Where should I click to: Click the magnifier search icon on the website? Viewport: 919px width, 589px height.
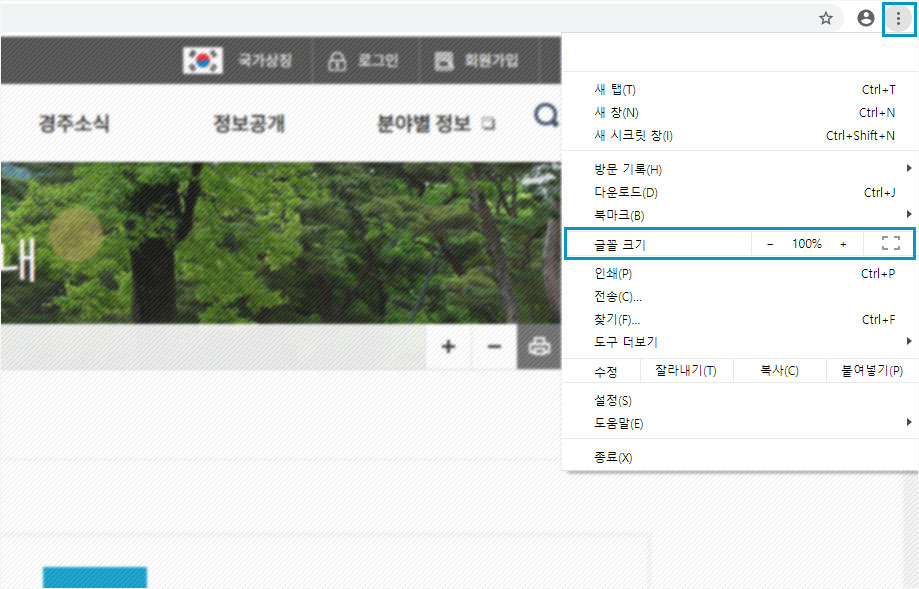[x=546, y=115]
